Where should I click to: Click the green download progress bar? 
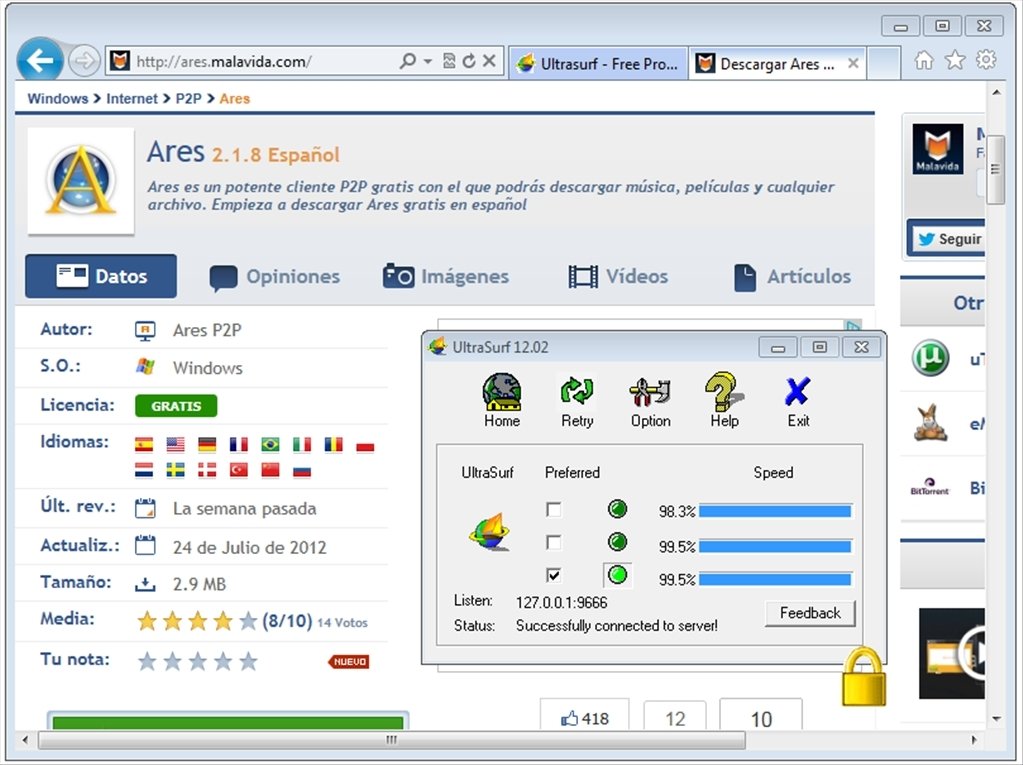(x=228, y=723)
